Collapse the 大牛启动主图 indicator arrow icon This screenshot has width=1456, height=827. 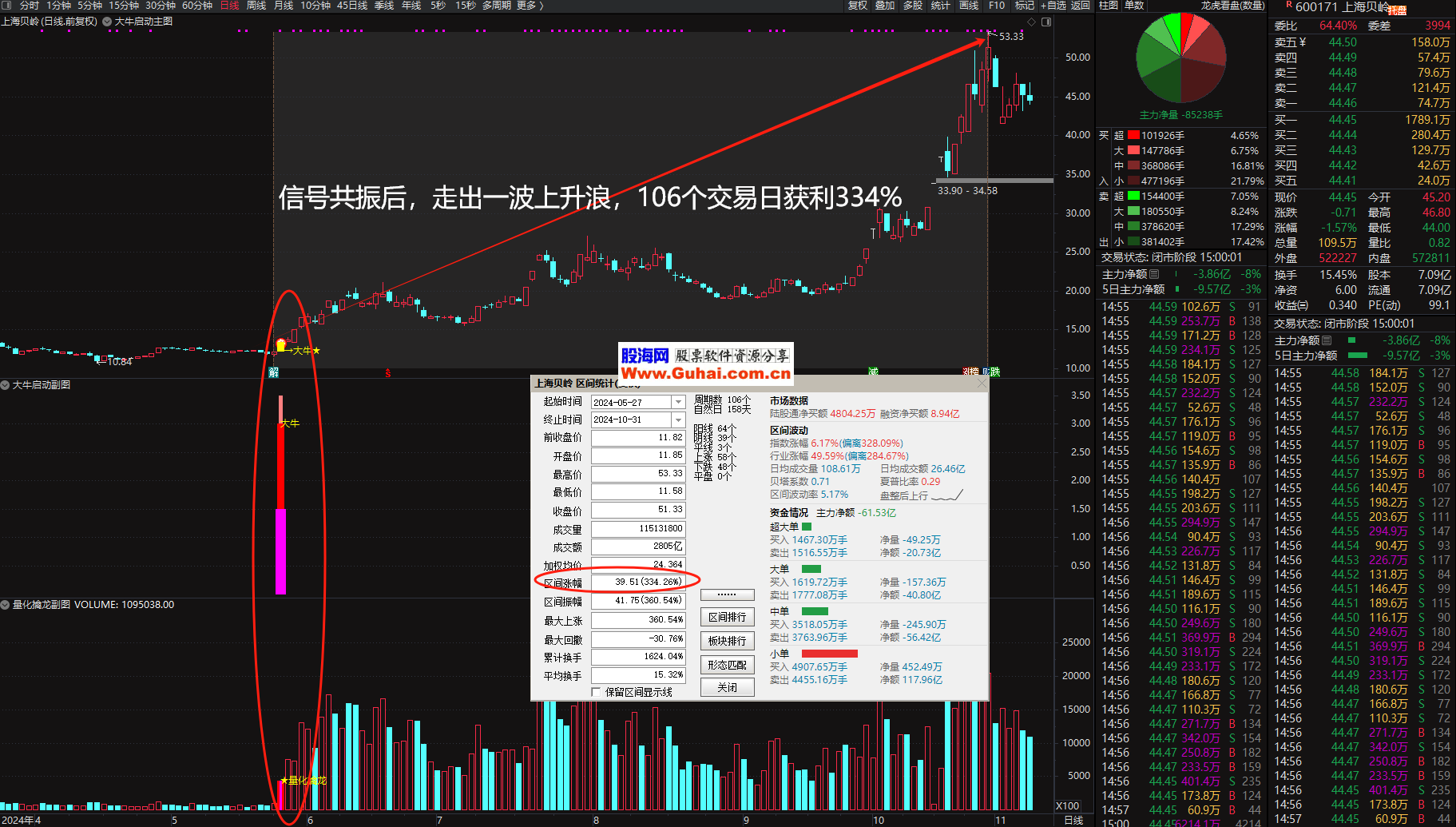(107, 22)
